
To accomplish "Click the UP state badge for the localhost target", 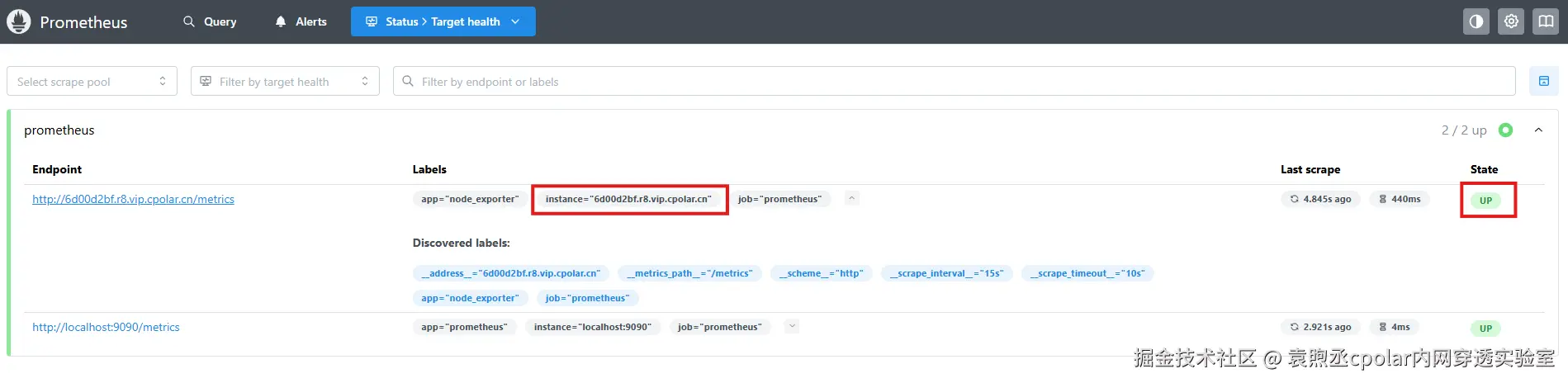I will coord(1485,329).
